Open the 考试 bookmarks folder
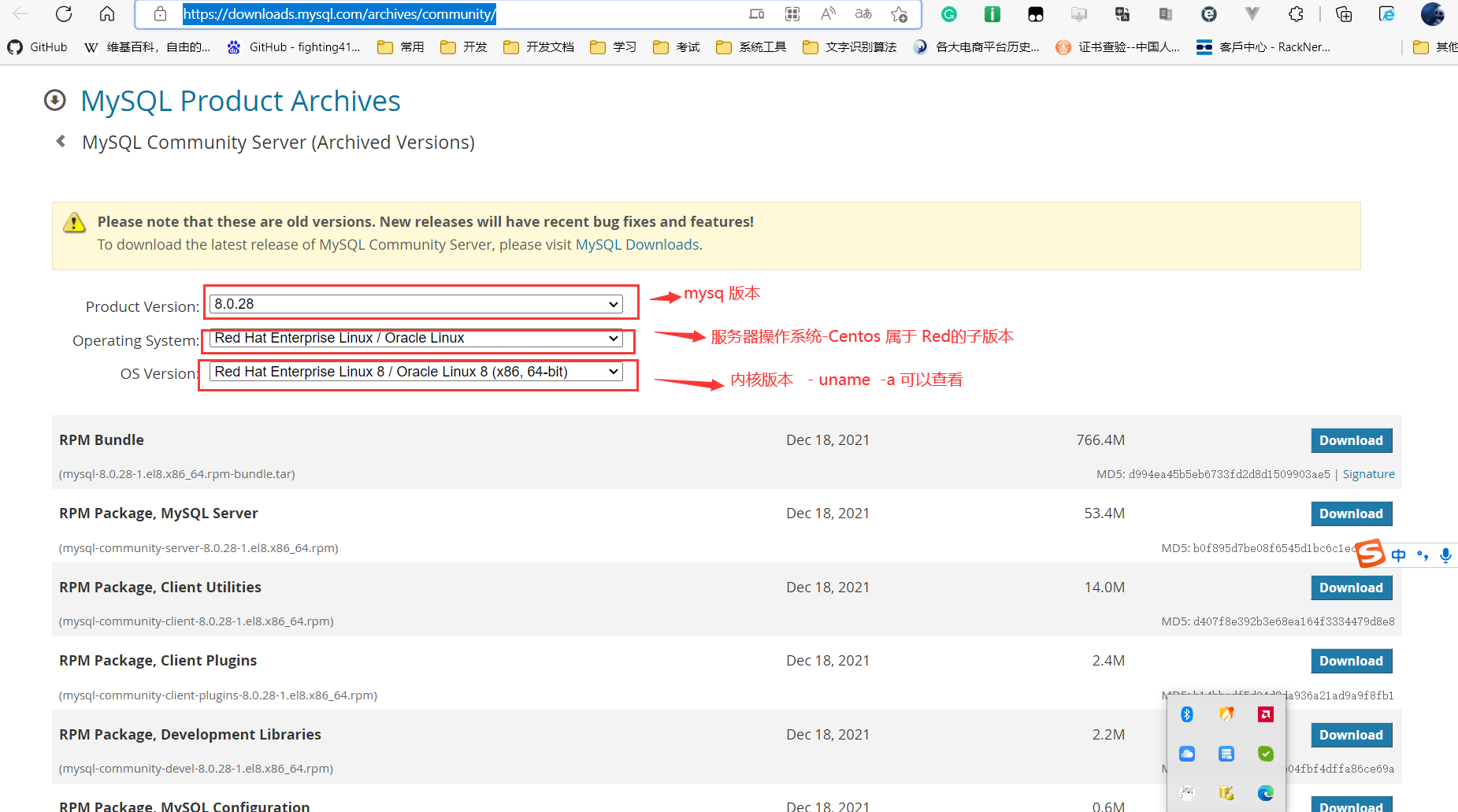 pos(677,47)
